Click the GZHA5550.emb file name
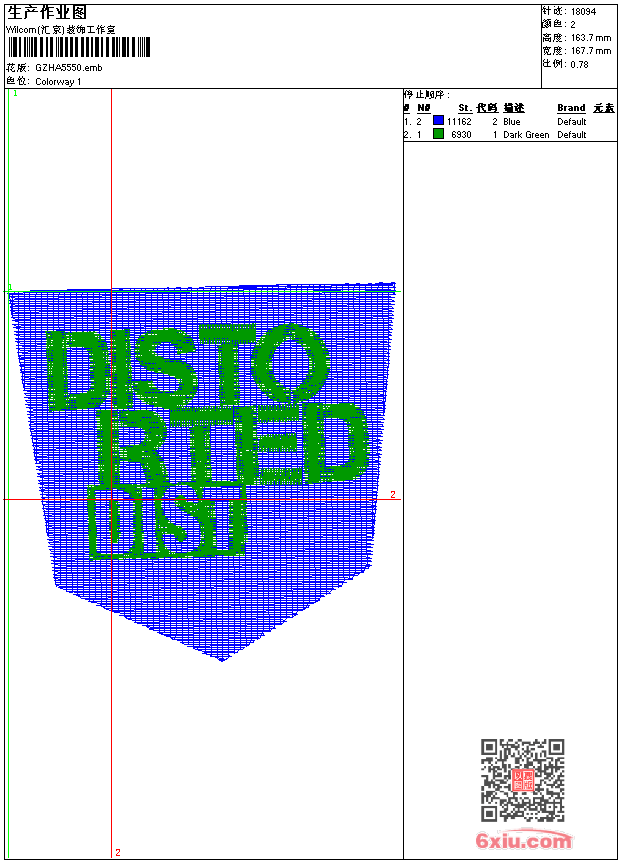 click(x=68, y=68)
